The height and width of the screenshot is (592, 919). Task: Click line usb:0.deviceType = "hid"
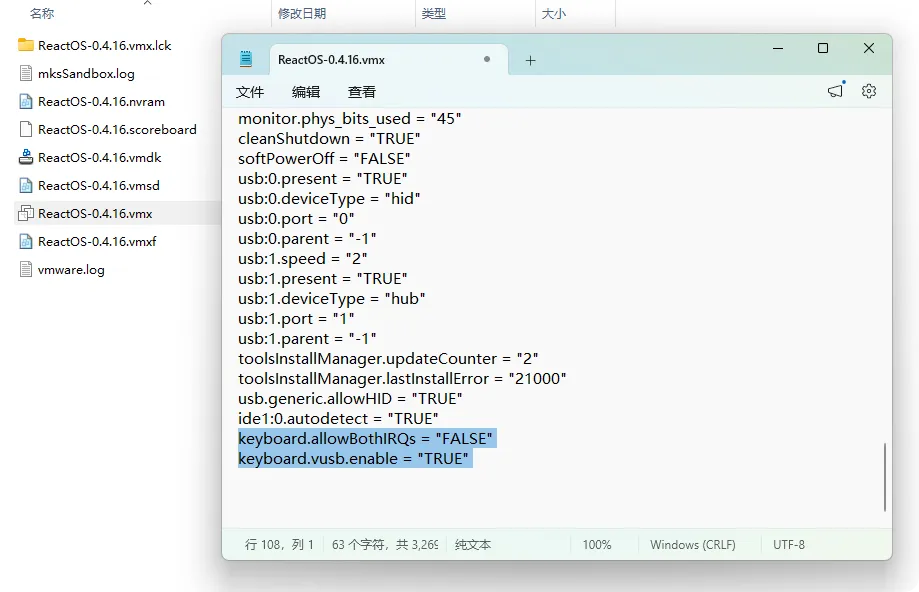tap(329, 199)
